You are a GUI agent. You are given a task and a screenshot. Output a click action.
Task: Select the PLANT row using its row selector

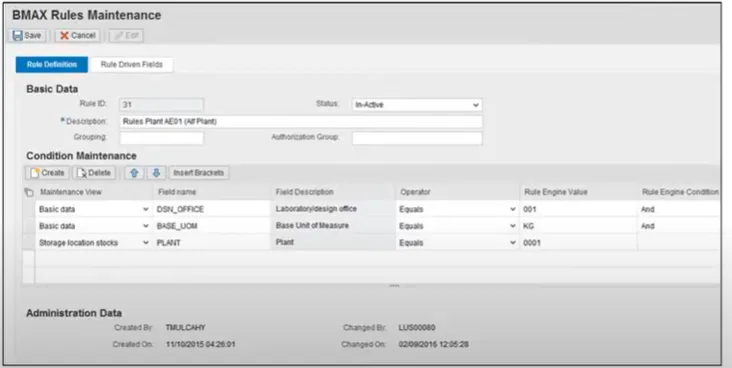coord(29,243)
